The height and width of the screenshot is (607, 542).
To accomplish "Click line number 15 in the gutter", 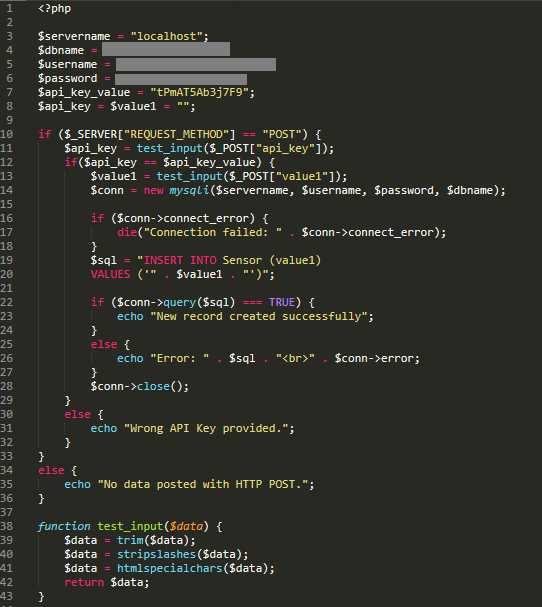I will 7,204.
